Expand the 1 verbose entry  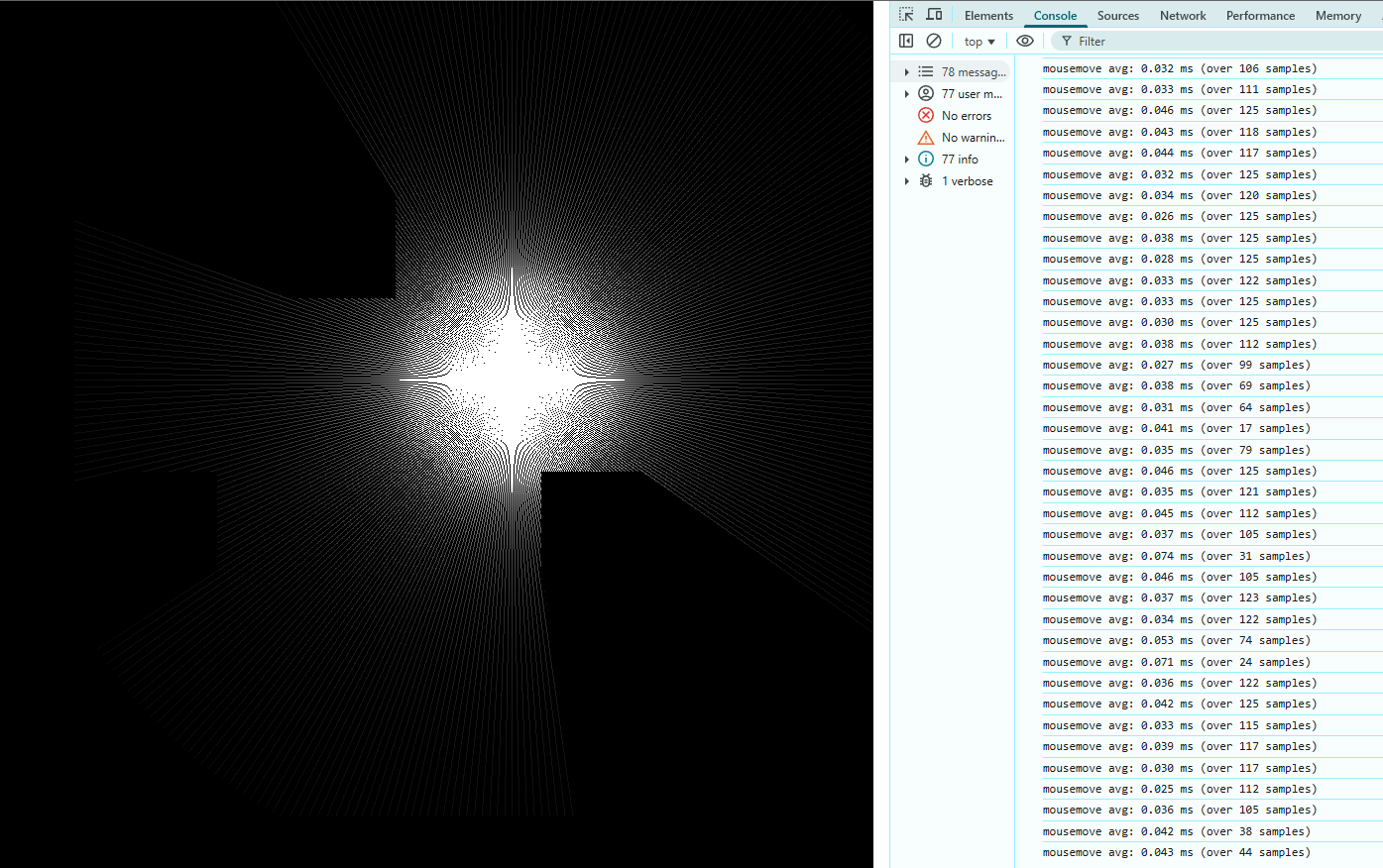pos(905,180)
